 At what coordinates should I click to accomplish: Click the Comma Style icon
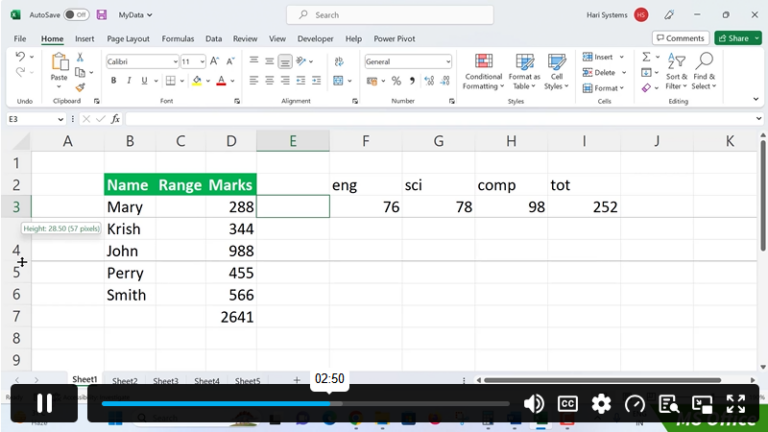pos(412,81)
